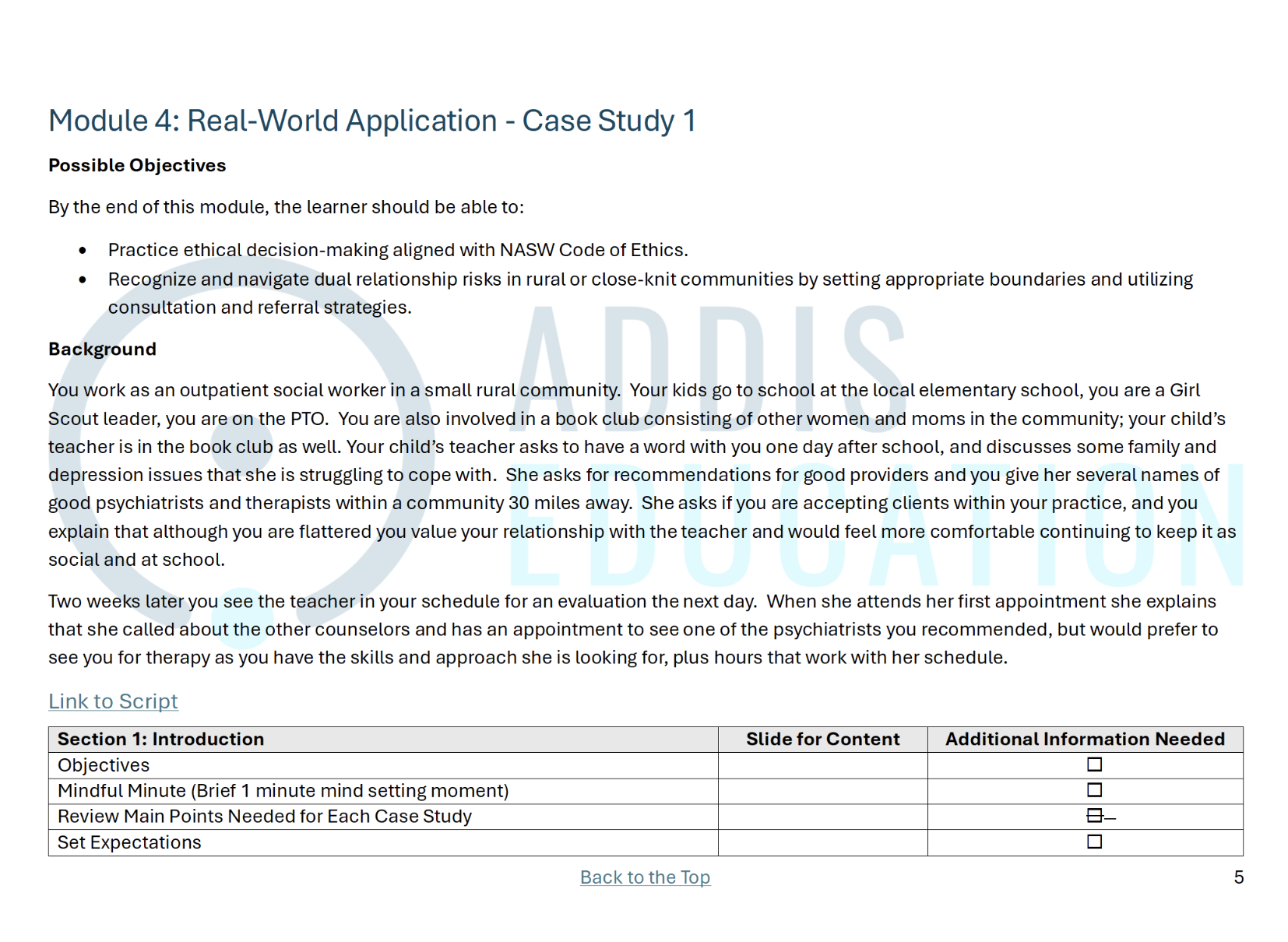Tick the Mindful Minute row checkbox

click(x=1094, y=790)
